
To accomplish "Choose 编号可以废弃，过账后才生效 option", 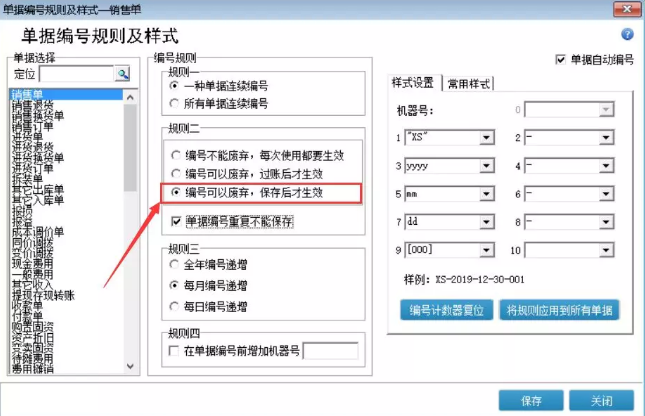I will (x=176, y=174).
